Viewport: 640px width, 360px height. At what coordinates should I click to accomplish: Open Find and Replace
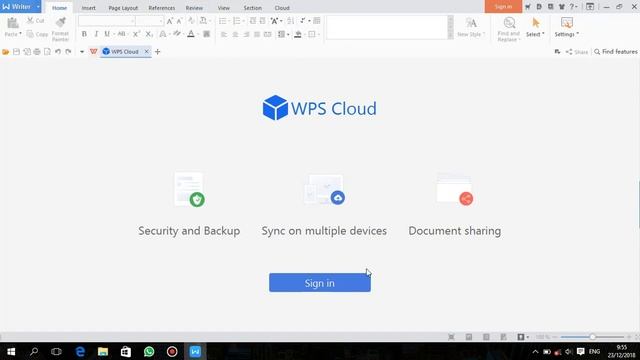[509, 29]
